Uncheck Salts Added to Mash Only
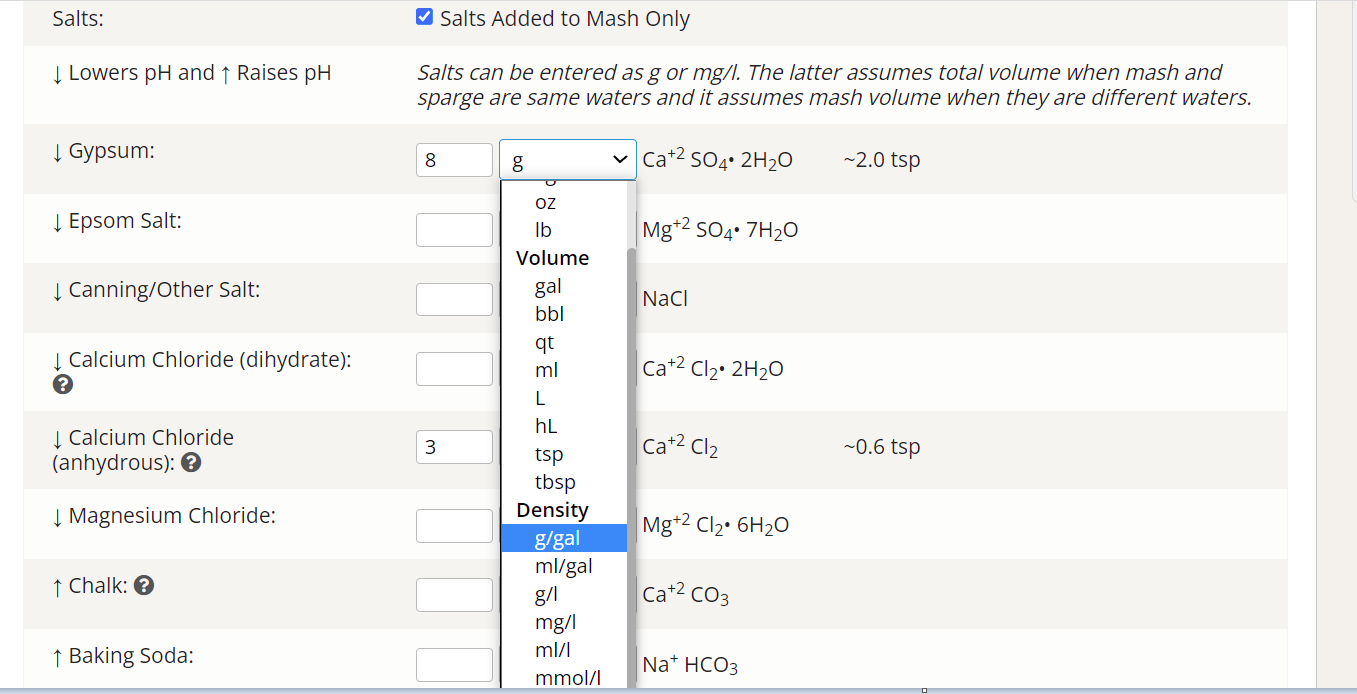Screen dimensions: 1357x694 424,18
